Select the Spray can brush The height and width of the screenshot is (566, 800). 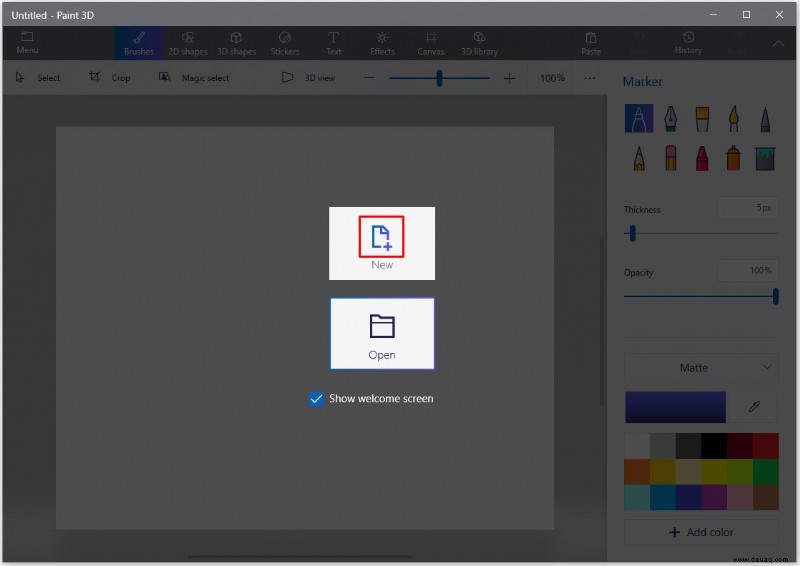pyautogui.click(x=734, y=158)
